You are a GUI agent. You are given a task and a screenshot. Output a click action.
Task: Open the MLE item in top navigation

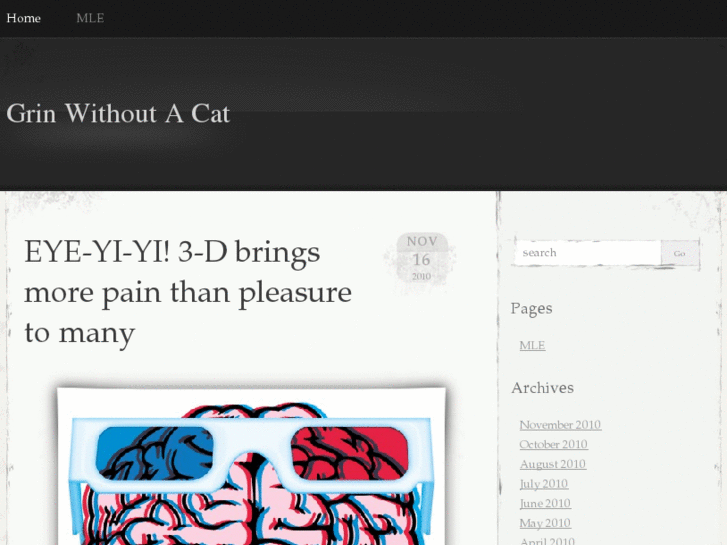click(90, 18)
